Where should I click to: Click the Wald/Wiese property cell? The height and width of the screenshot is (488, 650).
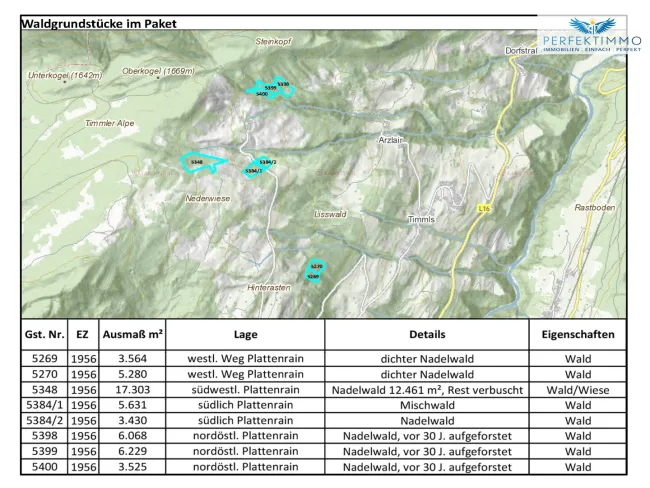(578, 390)
